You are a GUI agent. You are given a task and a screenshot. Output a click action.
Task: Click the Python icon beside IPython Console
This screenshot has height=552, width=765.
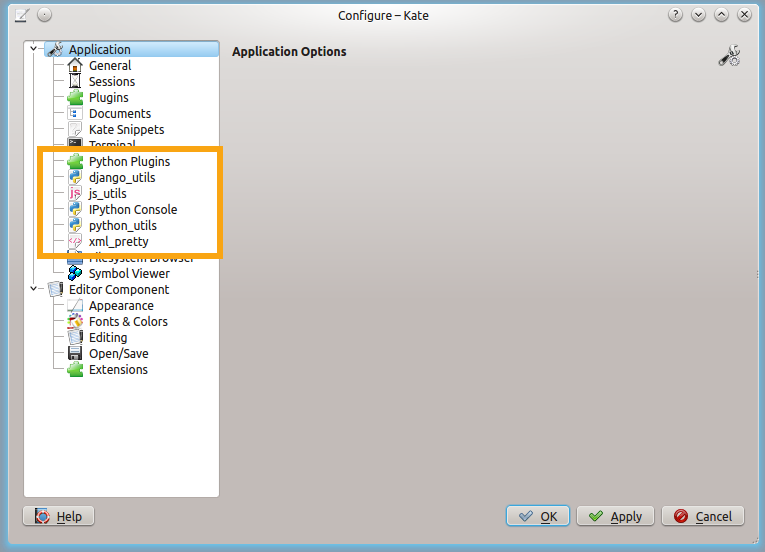pos(75,209)
